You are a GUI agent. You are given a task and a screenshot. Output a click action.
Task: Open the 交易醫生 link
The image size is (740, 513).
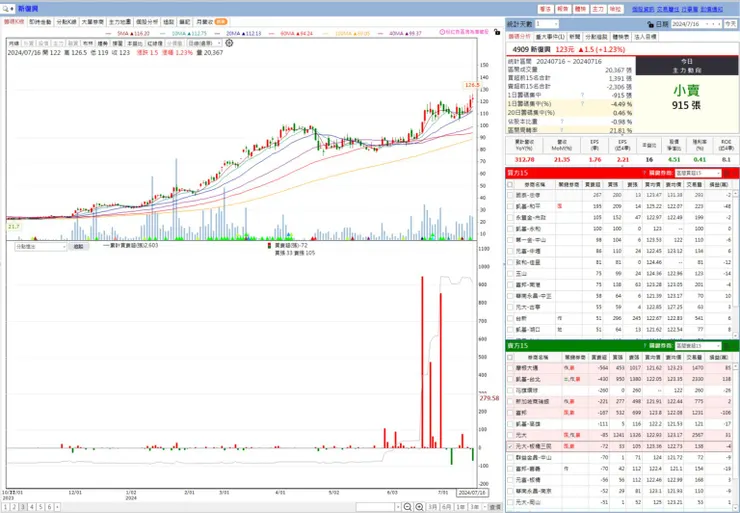(666, 9)
